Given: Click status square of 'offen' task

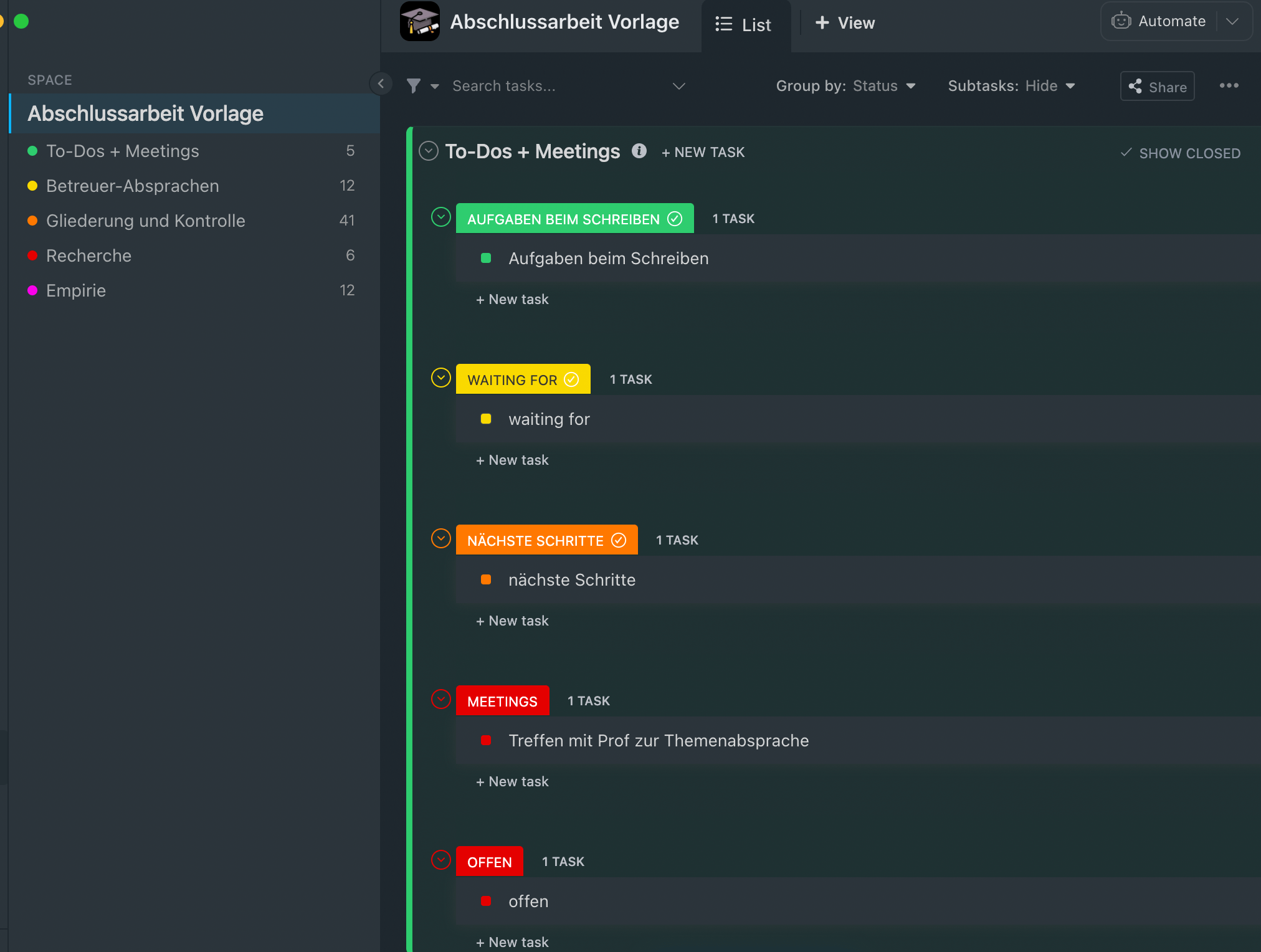Looking at the screenshot, I should point(486,902).
